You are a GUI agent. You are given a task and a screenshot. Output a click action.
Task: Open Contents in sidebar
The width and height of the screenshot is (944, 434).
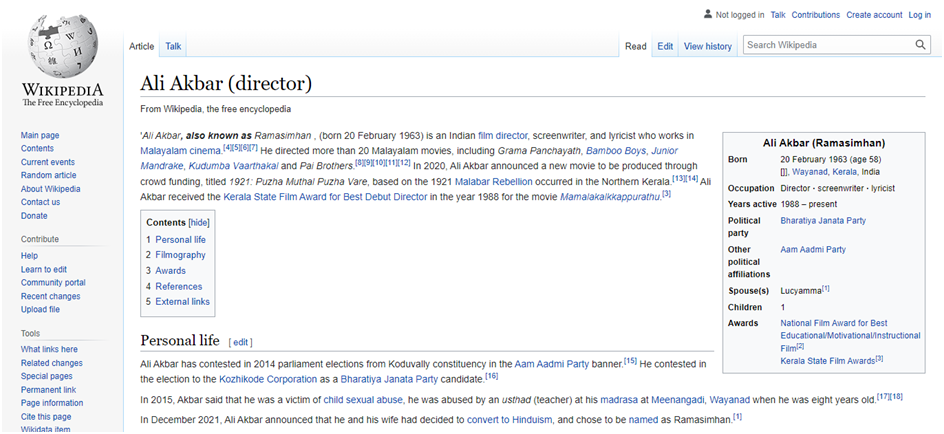37,148
